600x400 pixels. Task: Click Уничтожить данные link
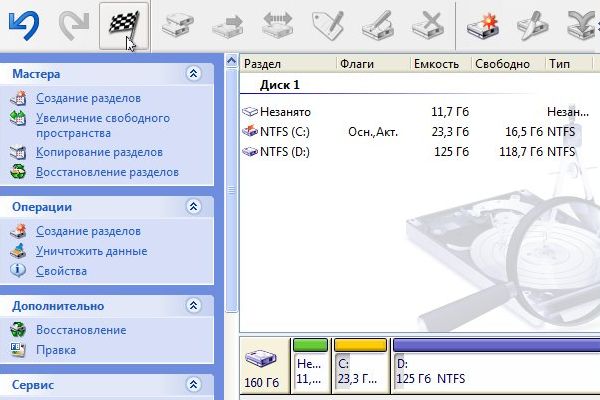[92, 251]
